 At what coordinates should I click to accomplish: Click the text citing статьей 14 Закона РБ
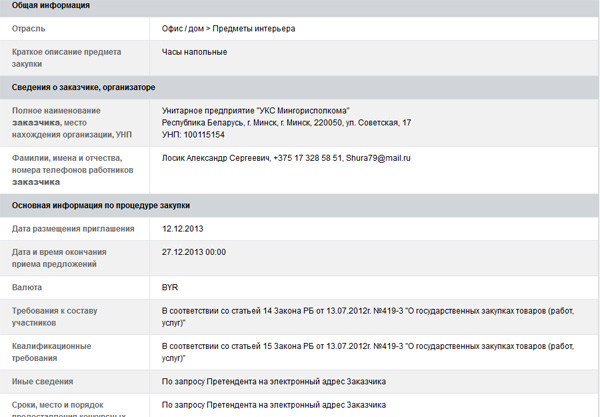coord(368,317)
